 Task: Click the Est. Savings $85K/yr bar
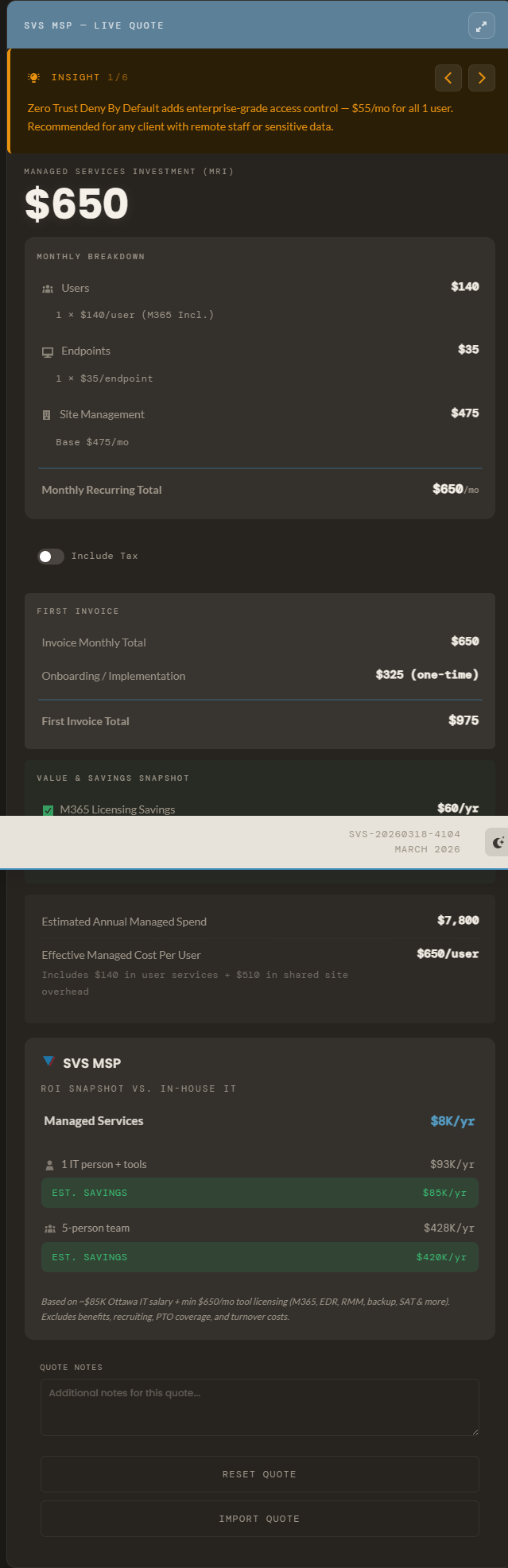[x=259, y=1193]
